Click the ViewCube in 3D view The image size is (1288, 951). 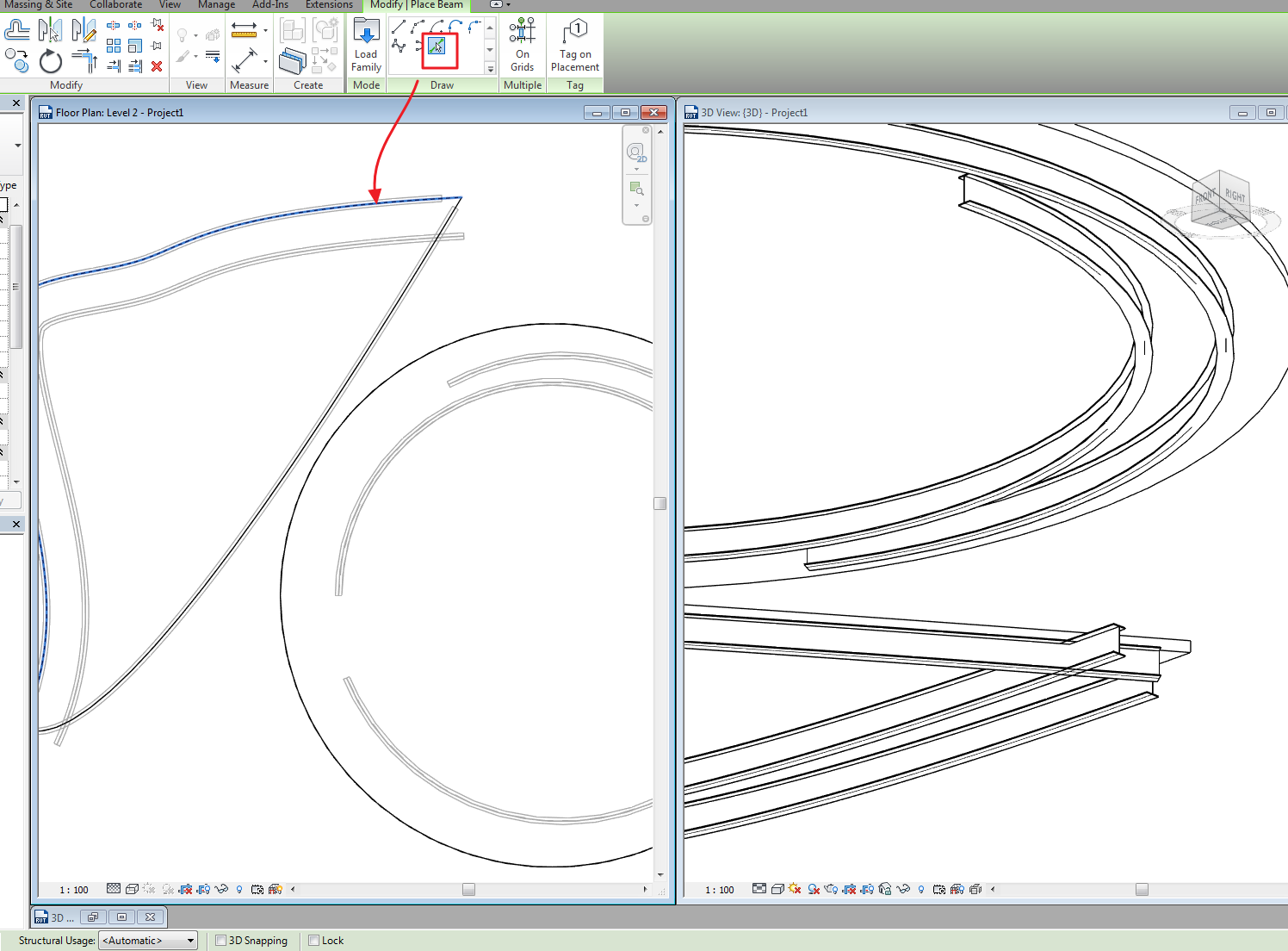[1220, 200]
